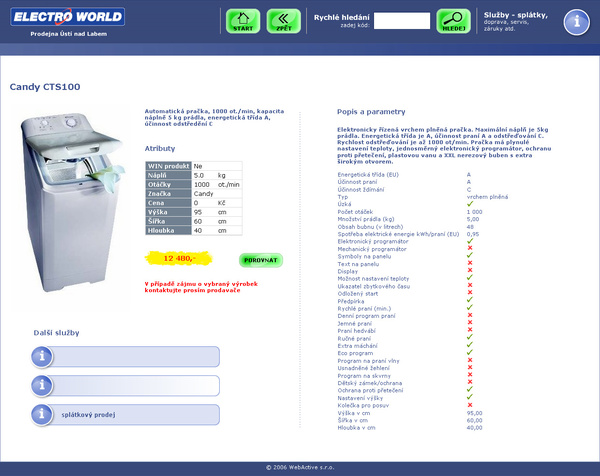The image size is (600, 476).
Task: Click the Účinnost praní parameter
Action: [x=357, y=182]
